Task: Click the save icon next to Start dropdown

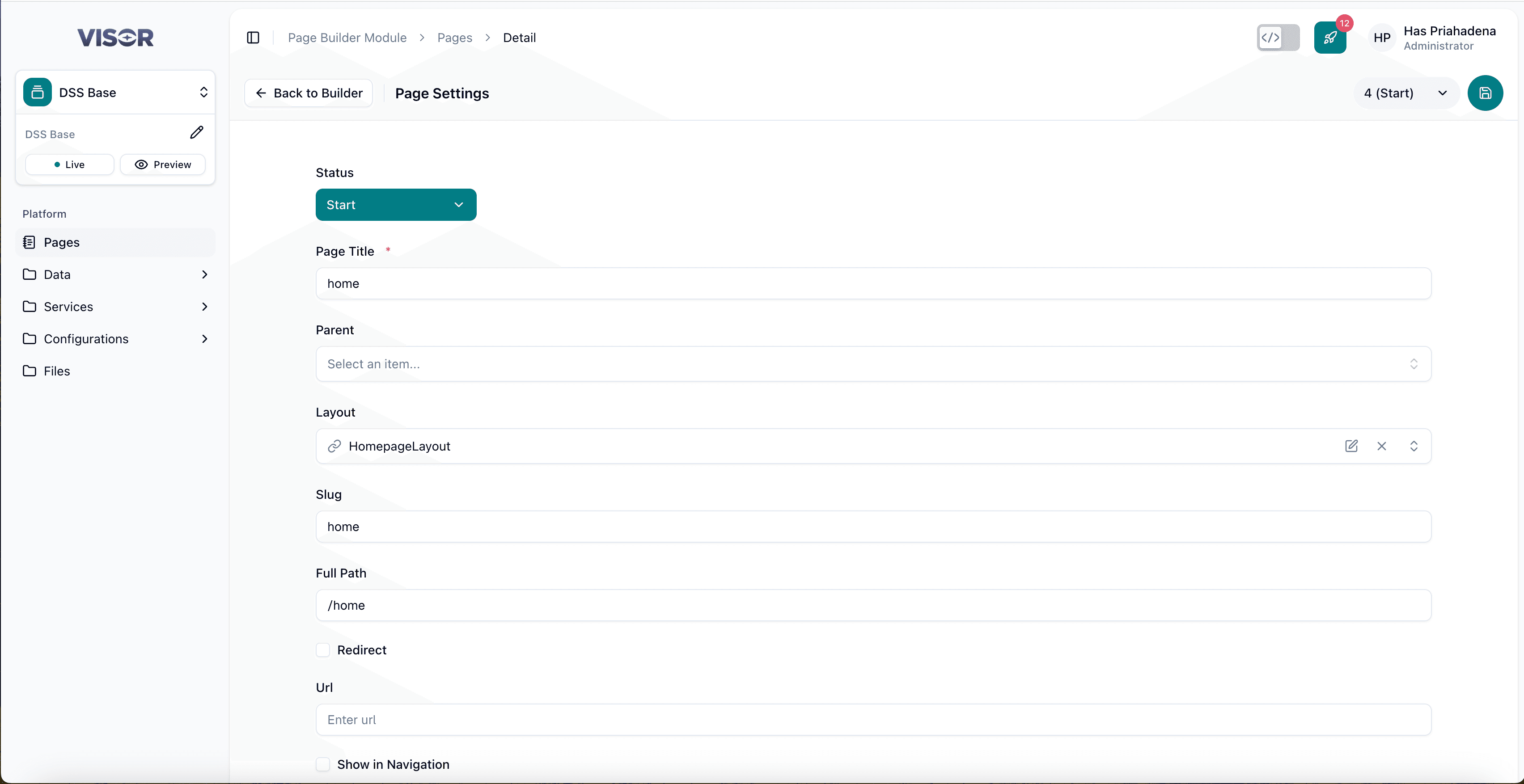Action: coord(1486,93)
